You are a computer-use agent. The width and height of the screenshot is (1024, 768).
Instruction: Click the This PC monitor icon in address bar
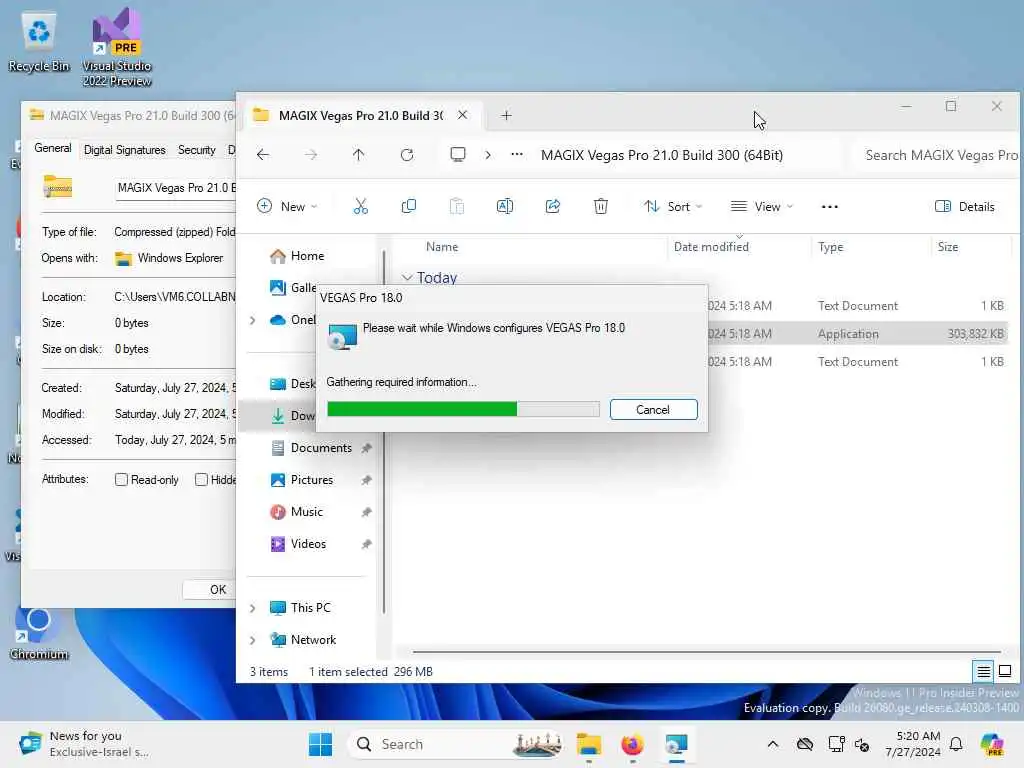click(458, 155)
